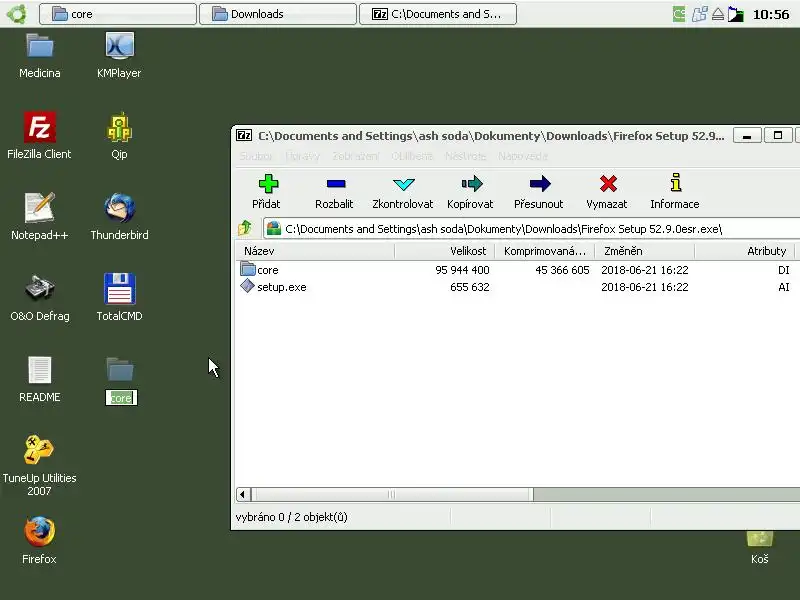
Task: Click the Zkontrolovat test icon
Action: click(x=404, y=184)
